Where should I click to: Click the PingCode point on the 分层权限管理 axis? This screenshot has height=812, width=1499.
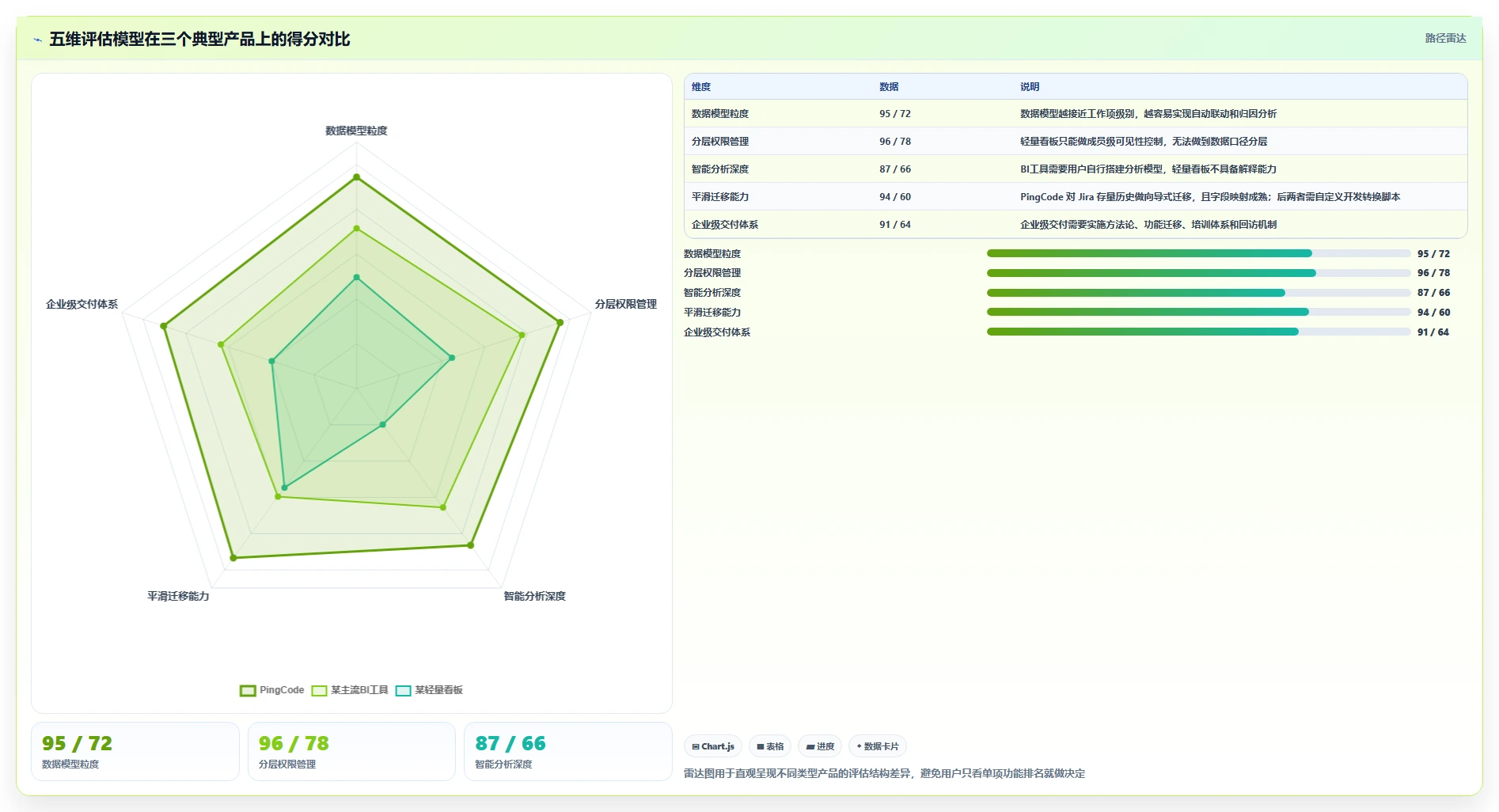pyautogui.click(x=560, y=322)
